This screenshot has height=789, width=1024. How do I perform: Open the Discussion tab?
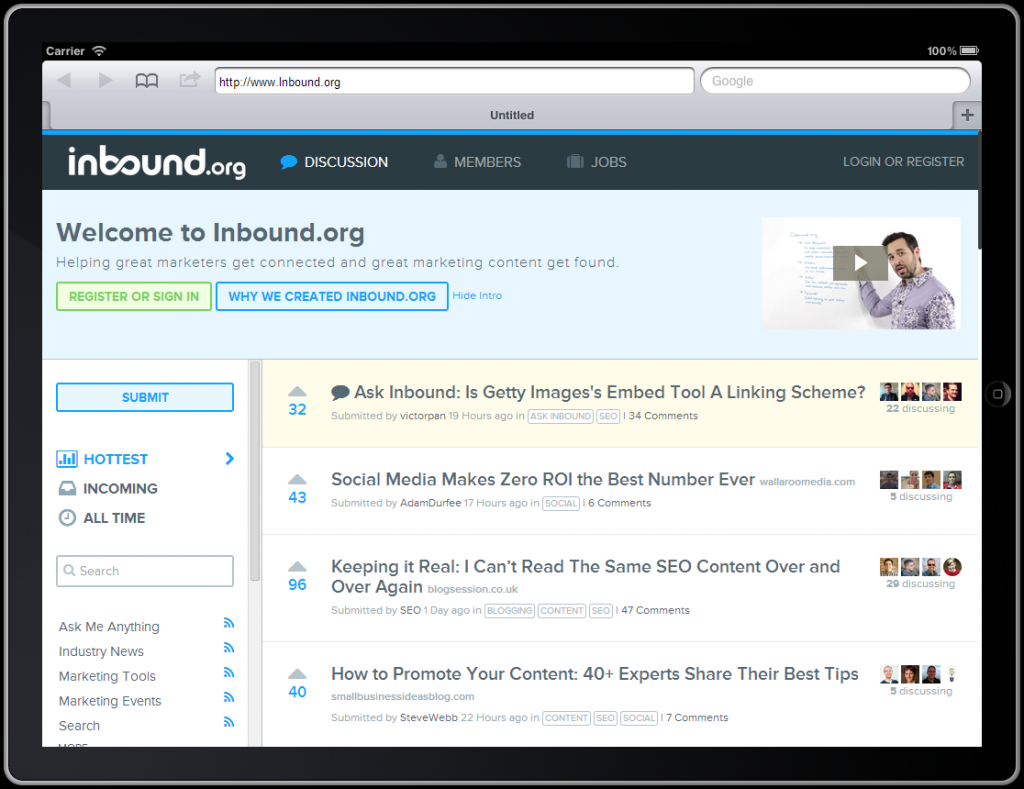[334, 162]
